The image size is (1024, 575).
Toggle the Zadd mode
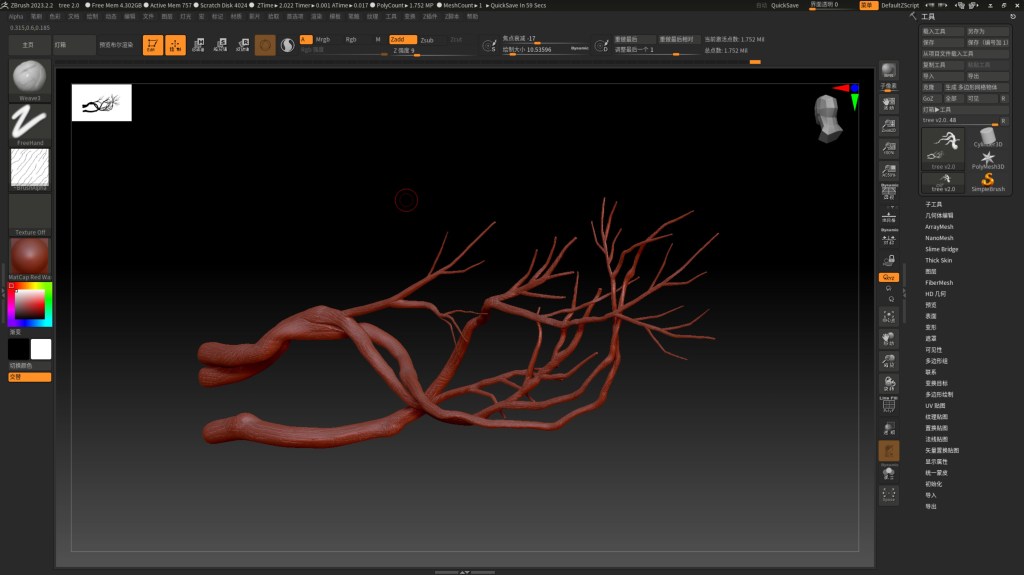pyautogui.click(x=402, y=39)
